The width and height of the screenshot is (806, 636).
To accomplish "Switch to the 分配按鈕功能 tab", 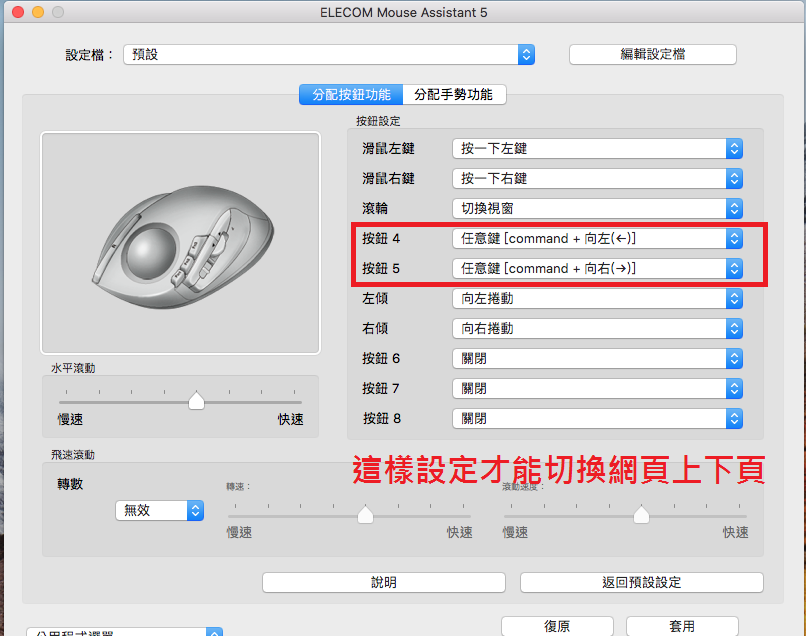I will point(351,95).
